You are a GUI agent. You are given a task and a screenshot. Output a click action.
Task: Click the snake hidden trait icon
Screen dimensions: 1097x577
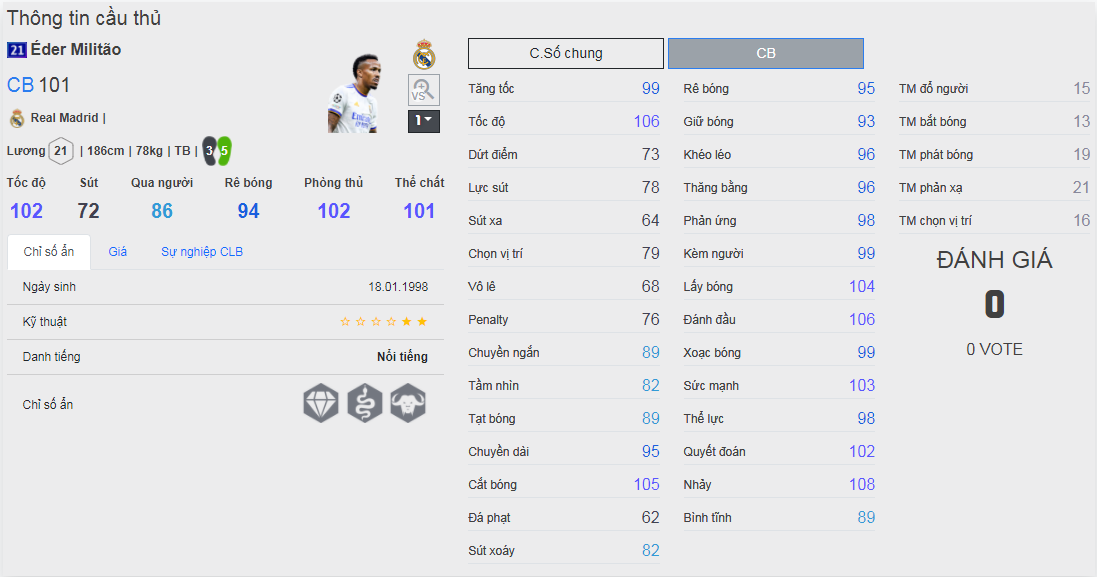pos(364,404)
